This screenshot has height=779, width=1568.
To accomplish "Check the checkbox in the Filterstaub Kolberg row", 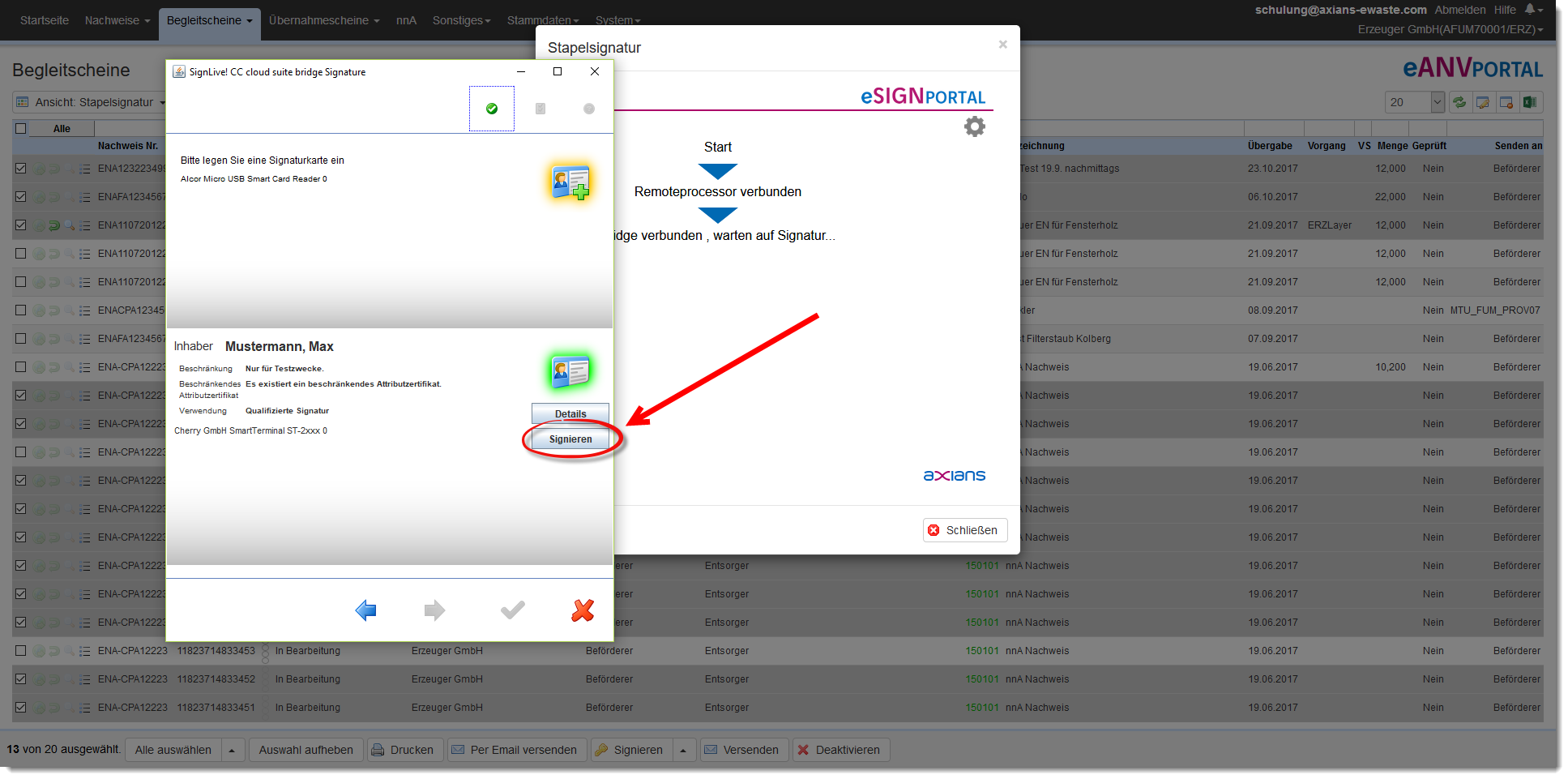I will point(21,339).
